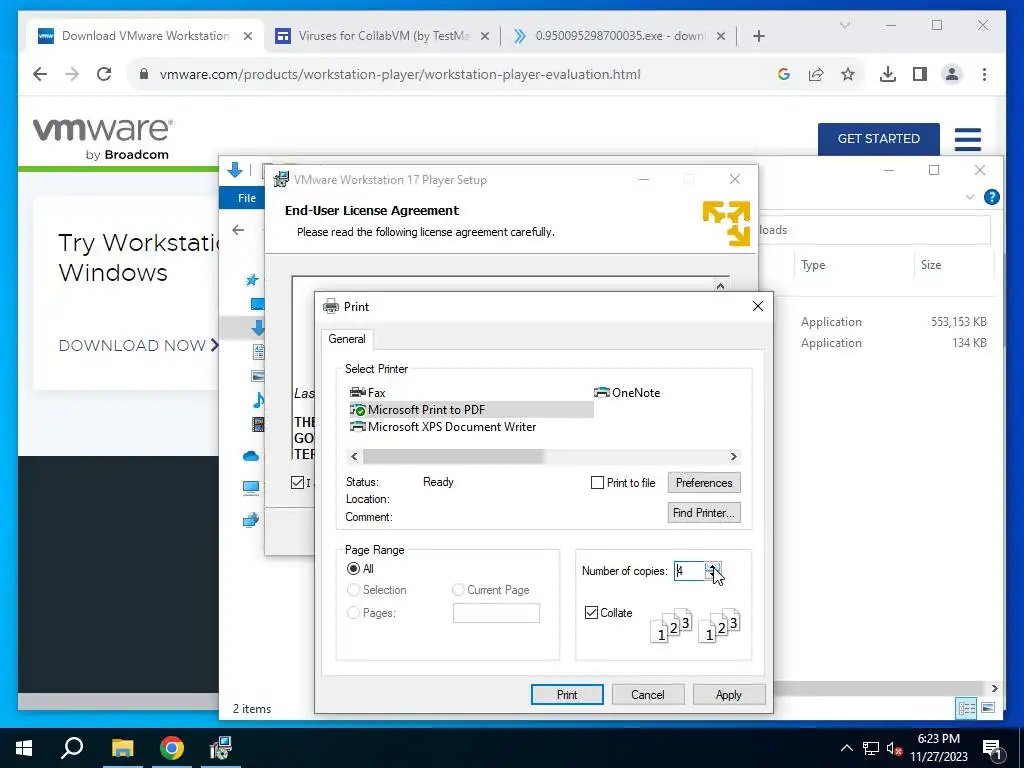Share this page icon in Chrome
Viewport: 1024px width, 768px height.
(816, 74)
